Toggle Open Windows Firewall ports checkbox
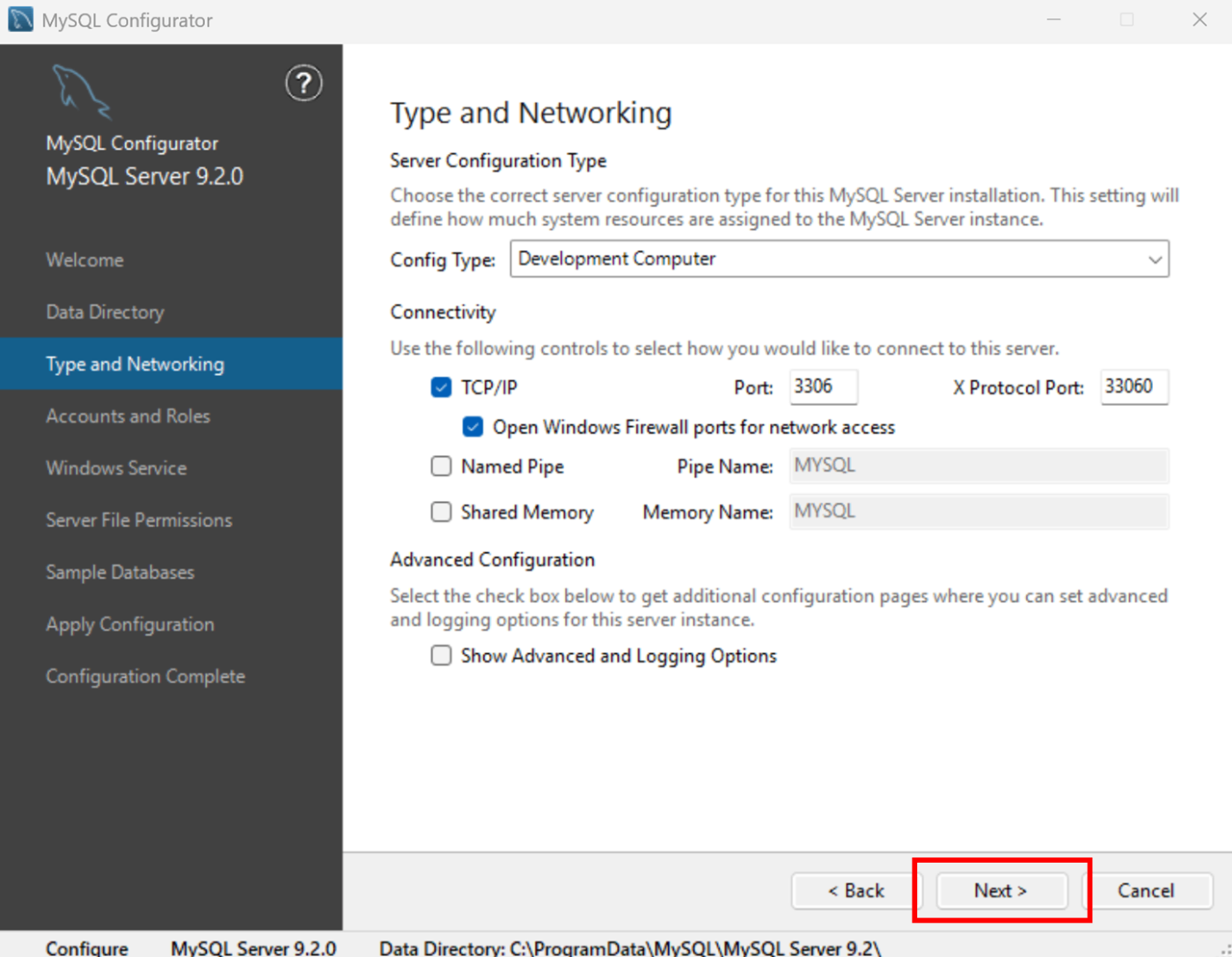This screenshot has height=957, width=1232. click(473, 427)
